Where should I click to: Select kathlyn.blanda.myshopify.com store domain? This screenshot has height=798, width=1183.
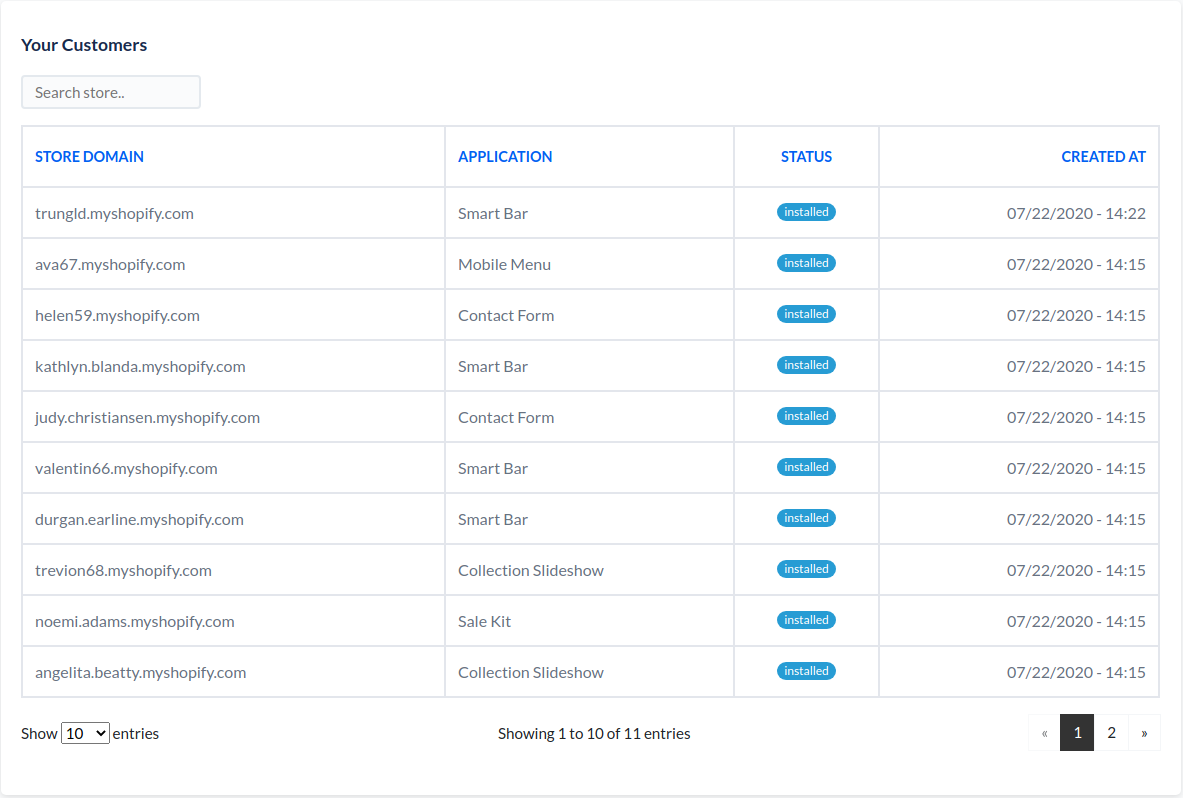point(140,367)
